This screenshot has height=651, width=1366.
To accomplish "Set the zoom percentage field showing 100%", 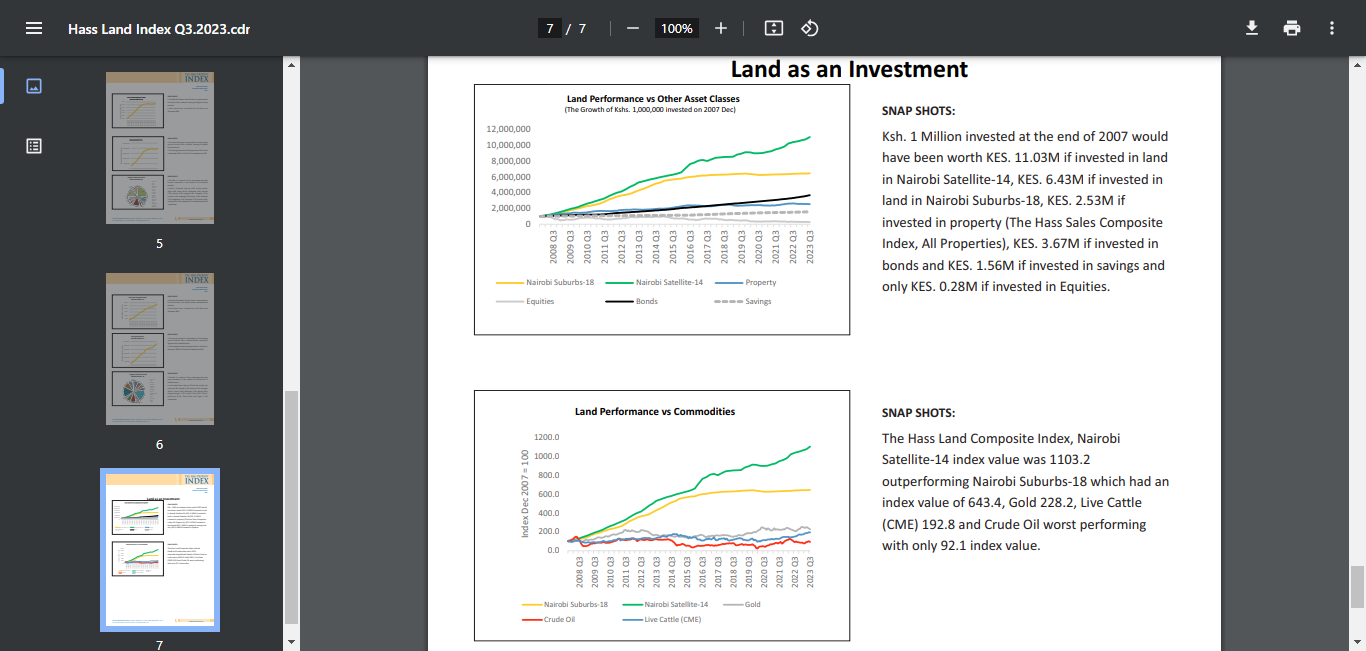I will 677,28.
